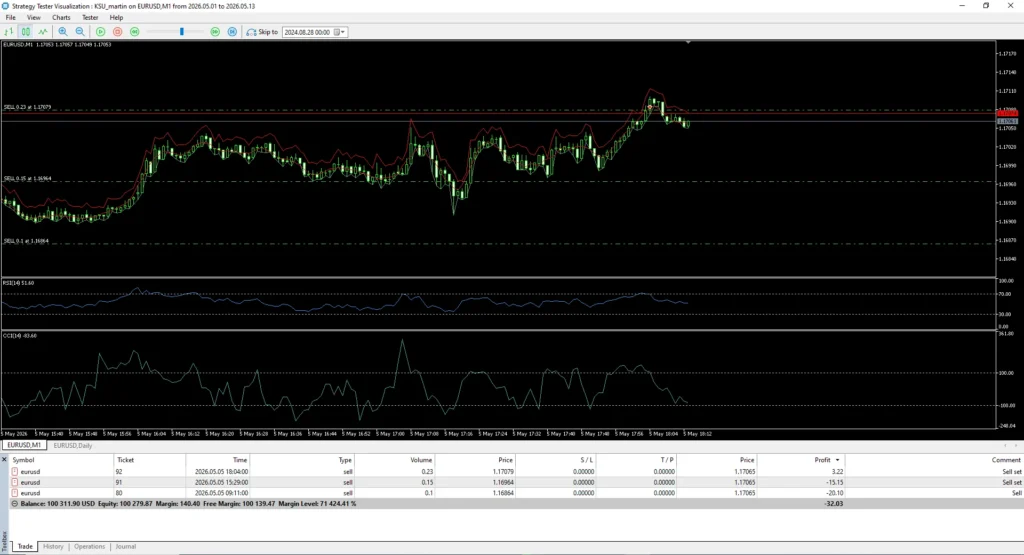Image resolution: width=1024 pixels, height=555 pixels.
Task: Sort by the Symbol column header
Action: (x=61, y=460)
